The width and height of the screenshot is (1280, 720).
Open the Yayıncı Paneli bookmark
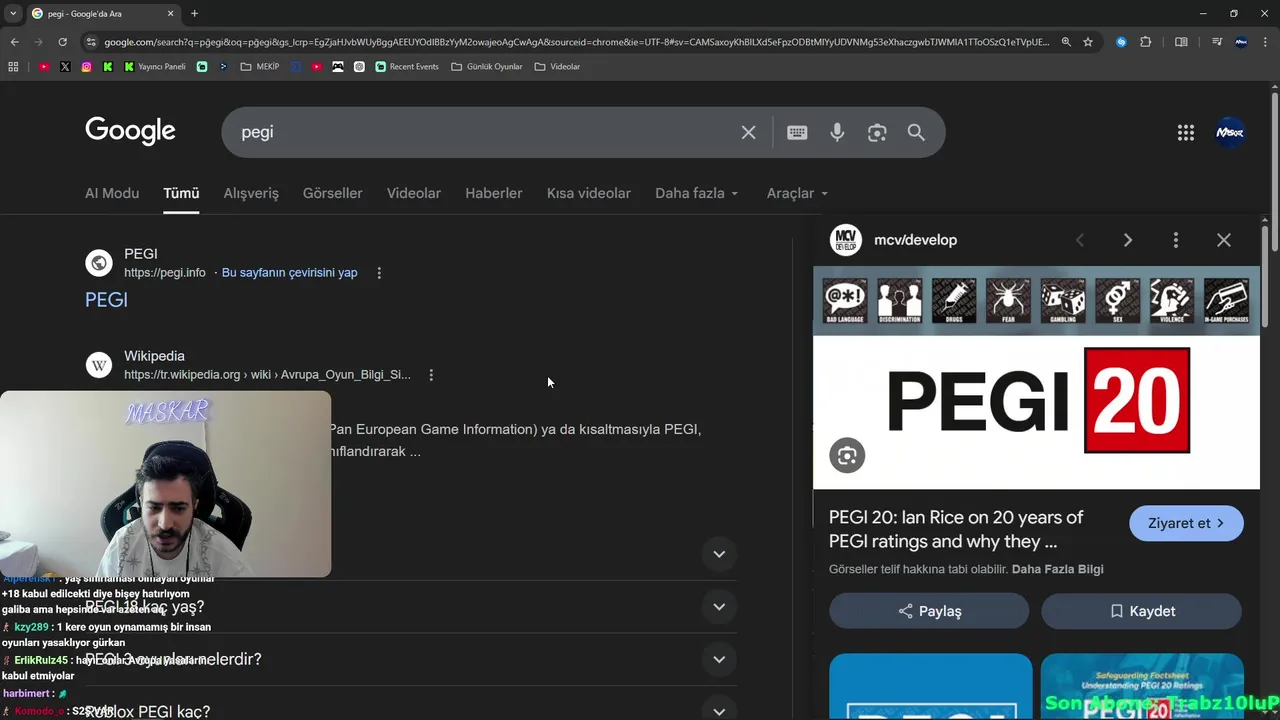(x=155, y=67)
